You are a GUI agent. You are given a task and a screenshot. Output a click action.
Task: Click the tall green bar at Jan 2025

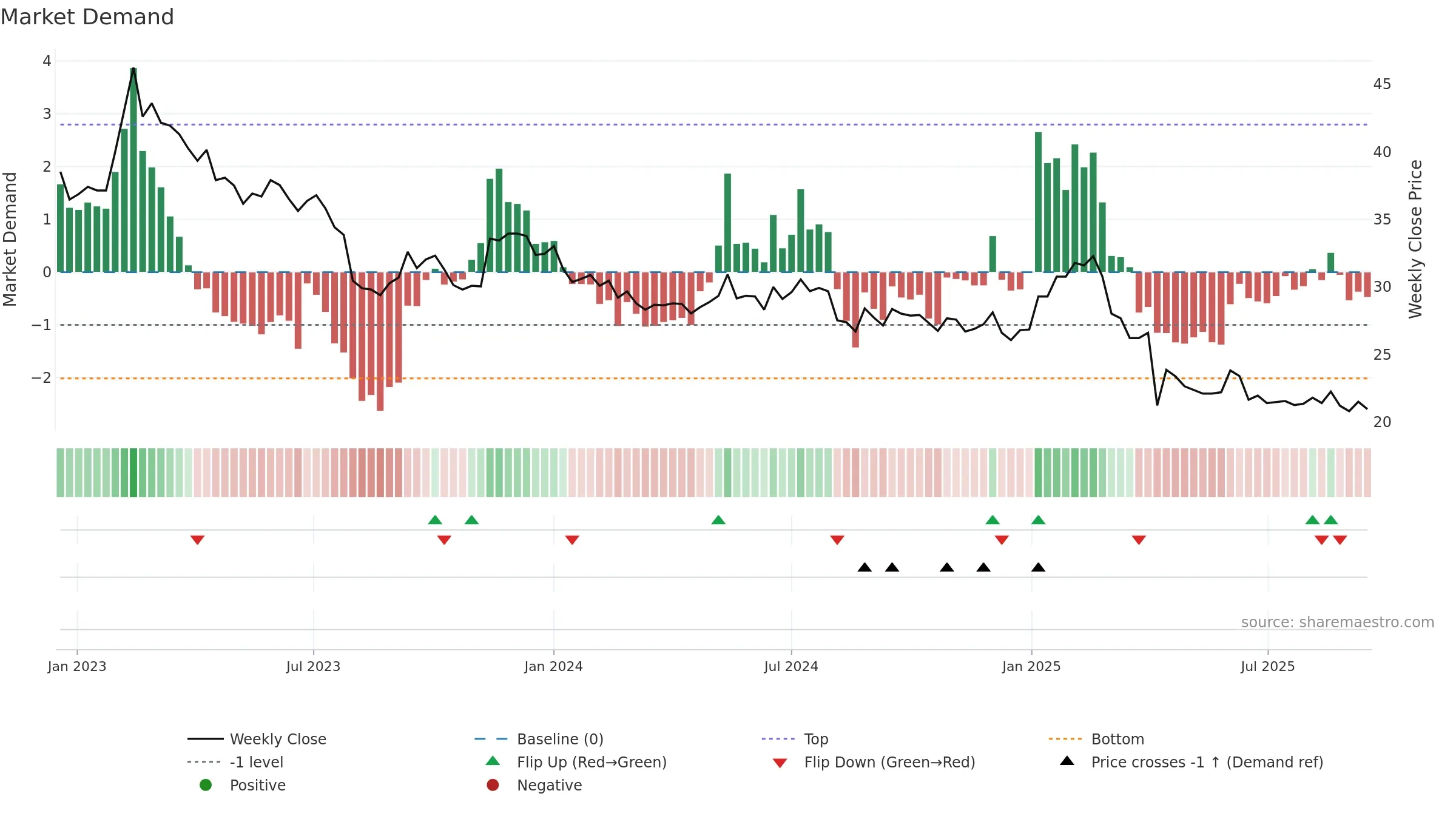coord(1039,202)
